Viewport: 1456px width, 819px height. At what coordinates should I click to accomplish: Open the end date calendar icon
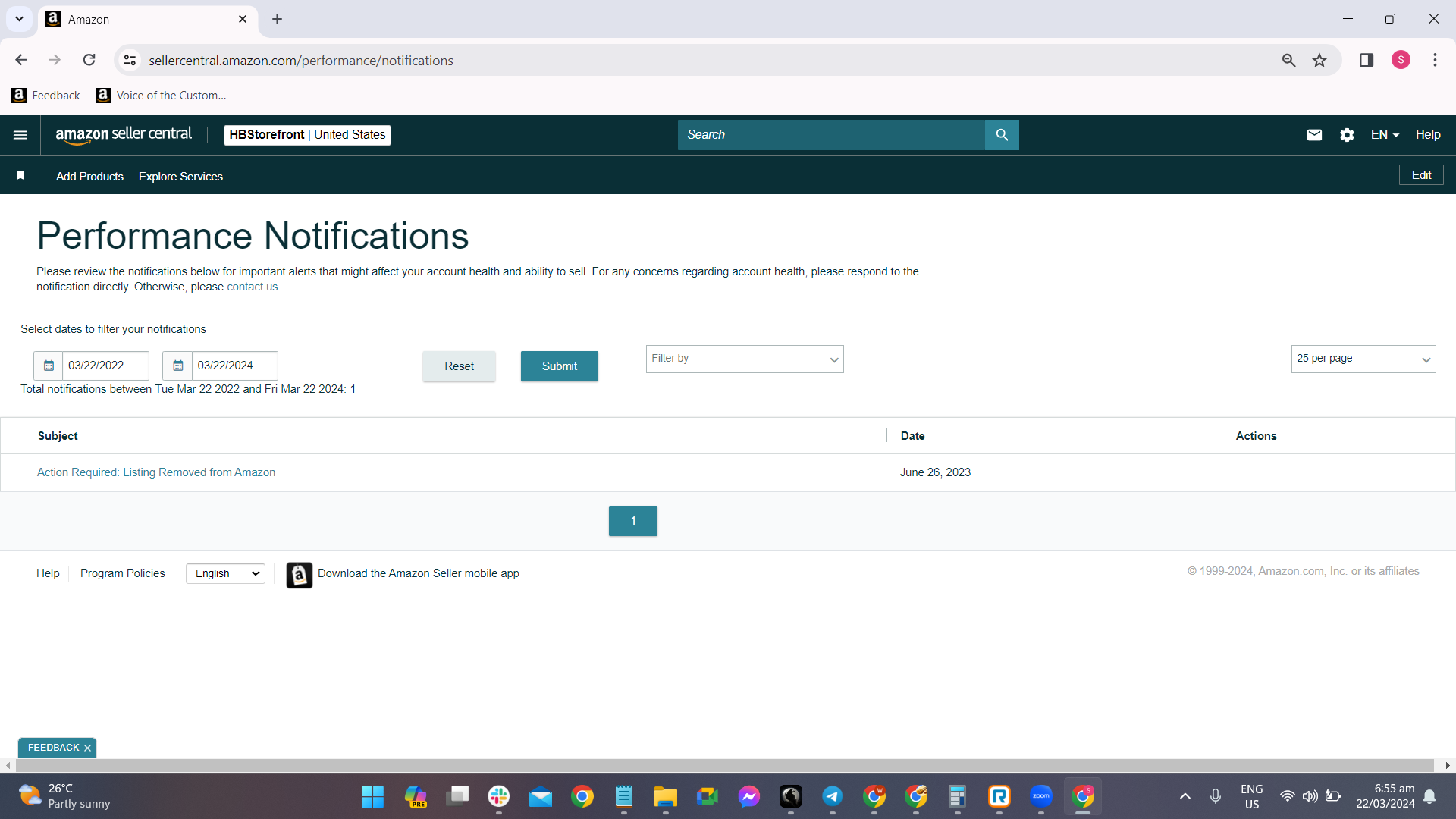(x=177, y=366)
